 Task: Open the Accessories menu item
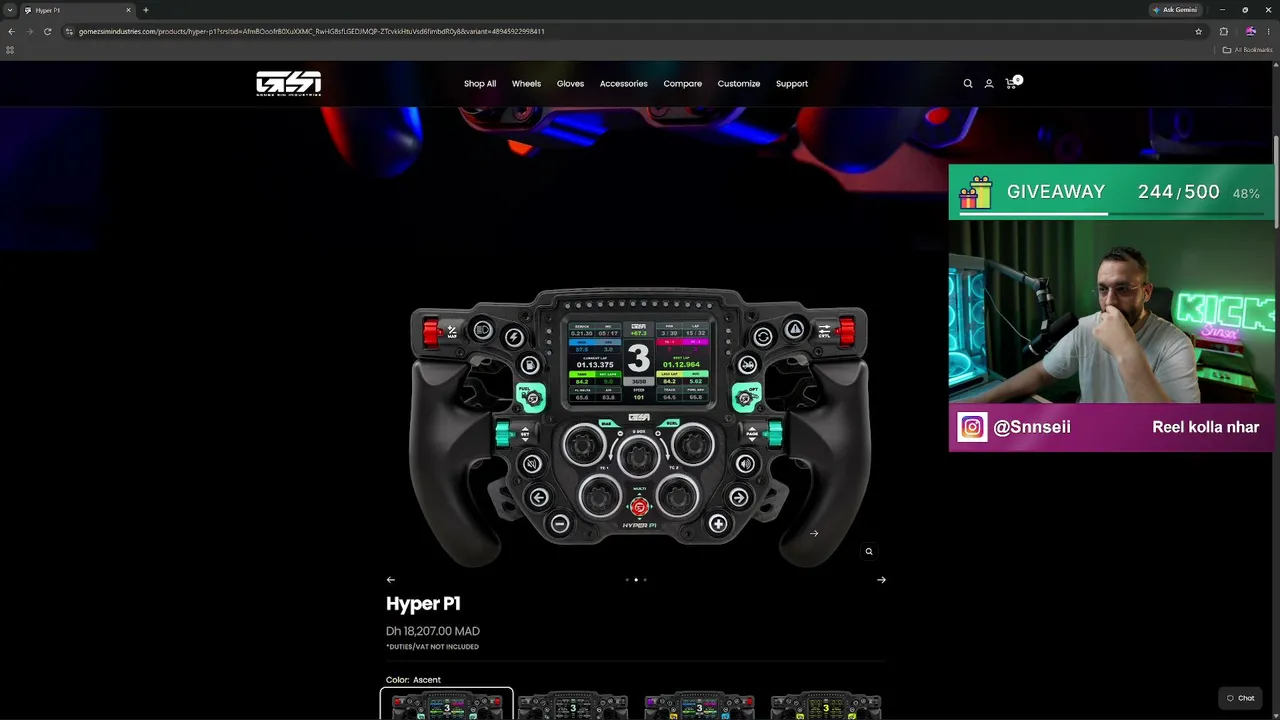[624, 84]
